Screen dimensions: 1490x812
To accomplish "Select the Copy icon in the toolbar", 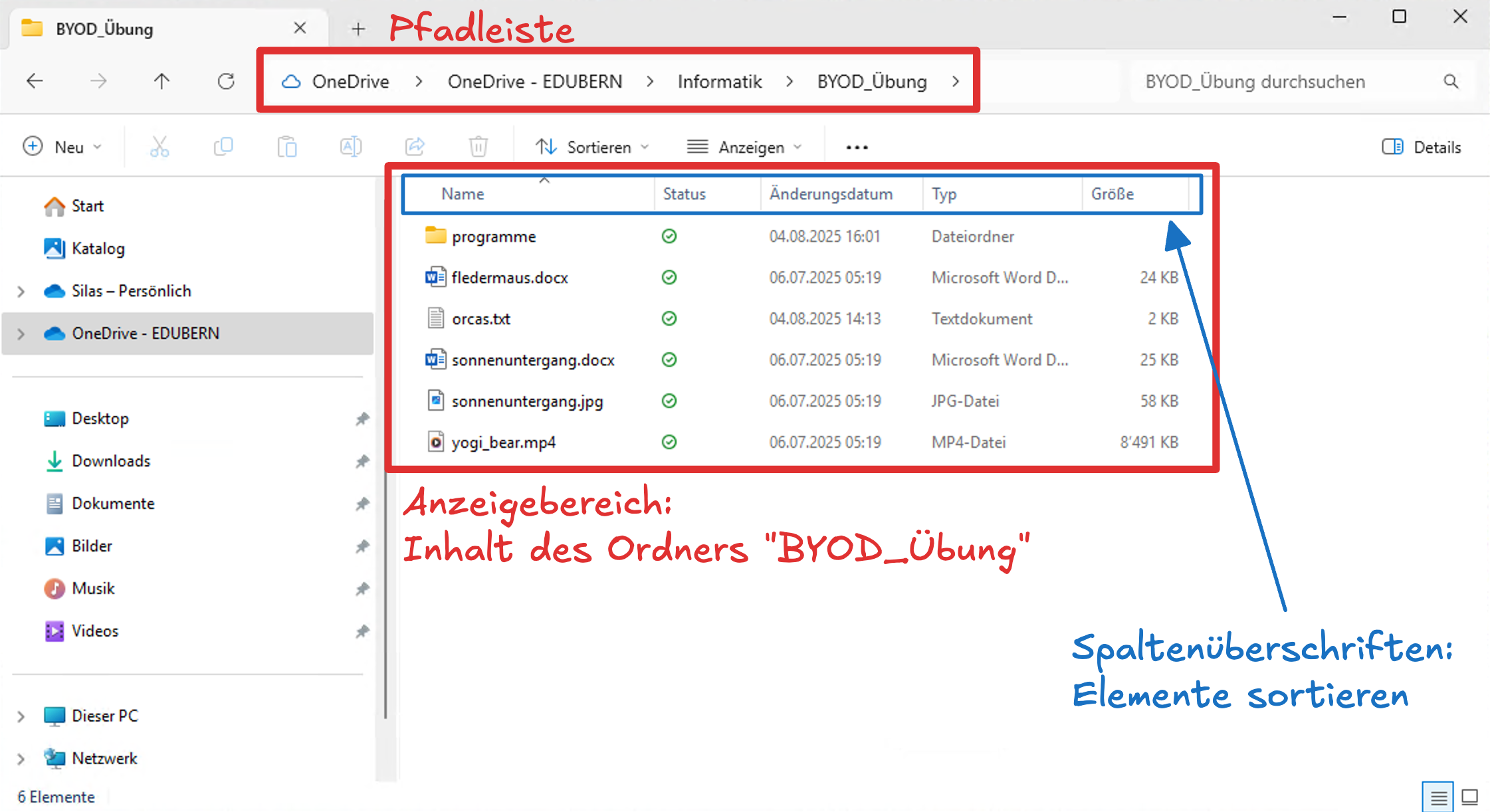I will click(223, 146).
